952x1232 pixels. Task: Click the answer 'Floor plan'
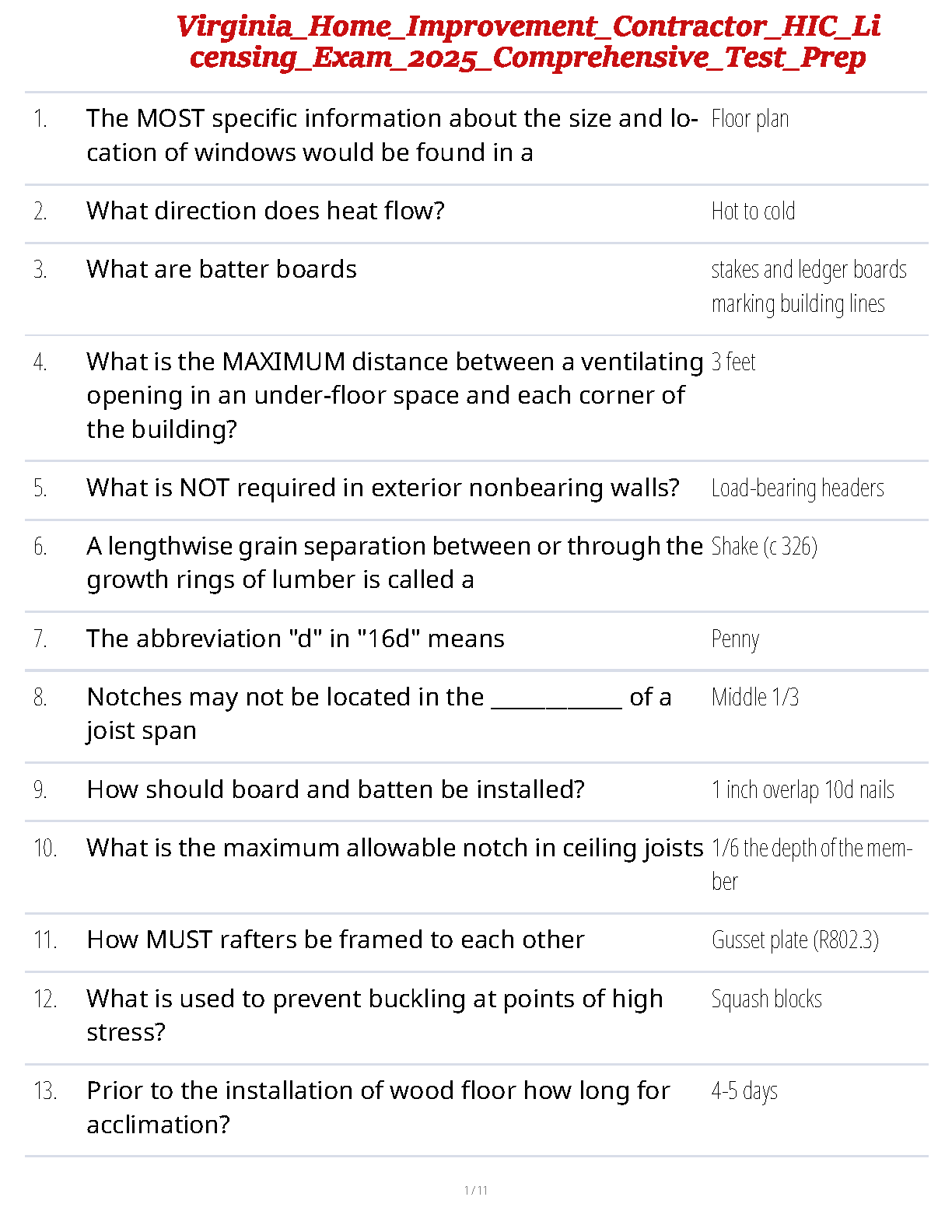pyautogui.click(x=750, y=119)
